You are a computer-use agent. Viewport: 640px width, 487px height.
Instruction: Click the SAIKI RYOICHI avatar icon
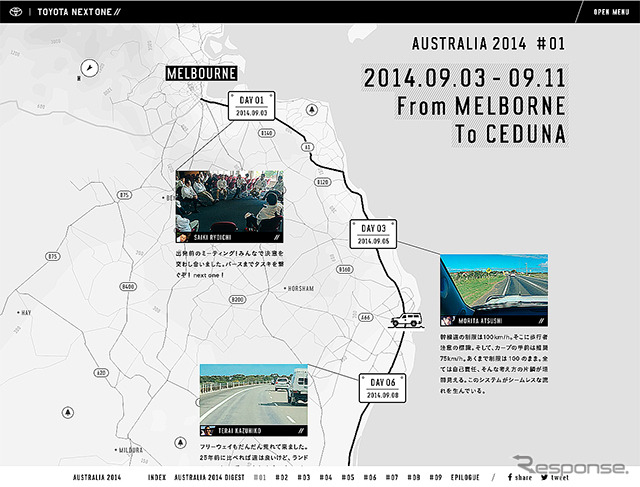(182, 237)
